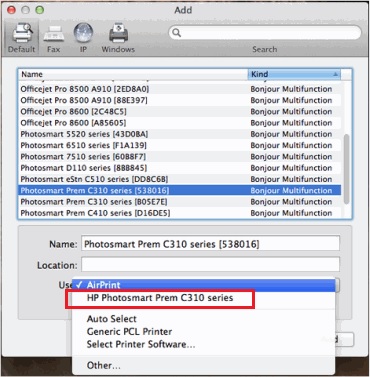Click the printer Name text field

(211, 244)
